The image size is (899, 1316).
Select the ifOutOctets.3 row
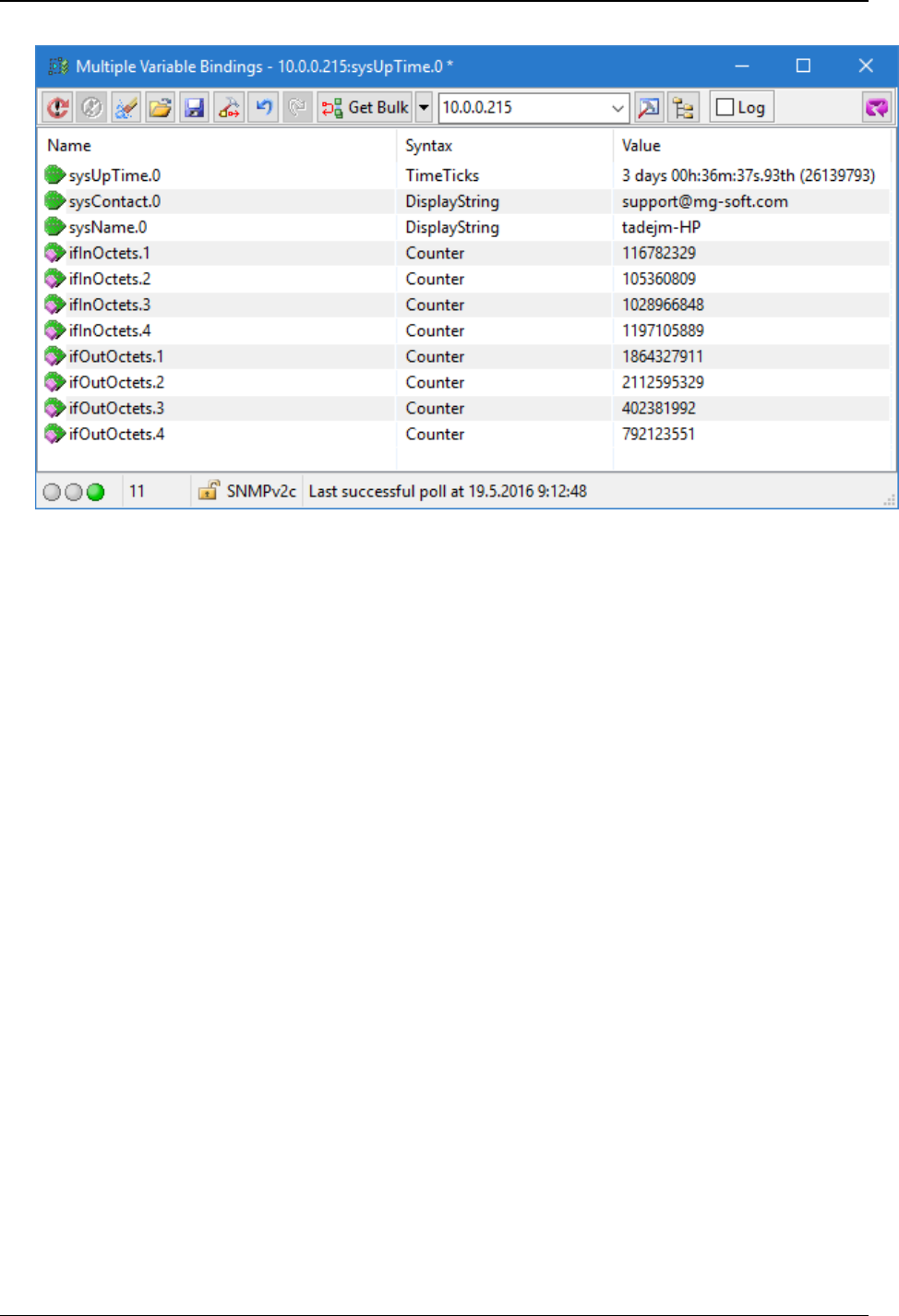(465, 408)
